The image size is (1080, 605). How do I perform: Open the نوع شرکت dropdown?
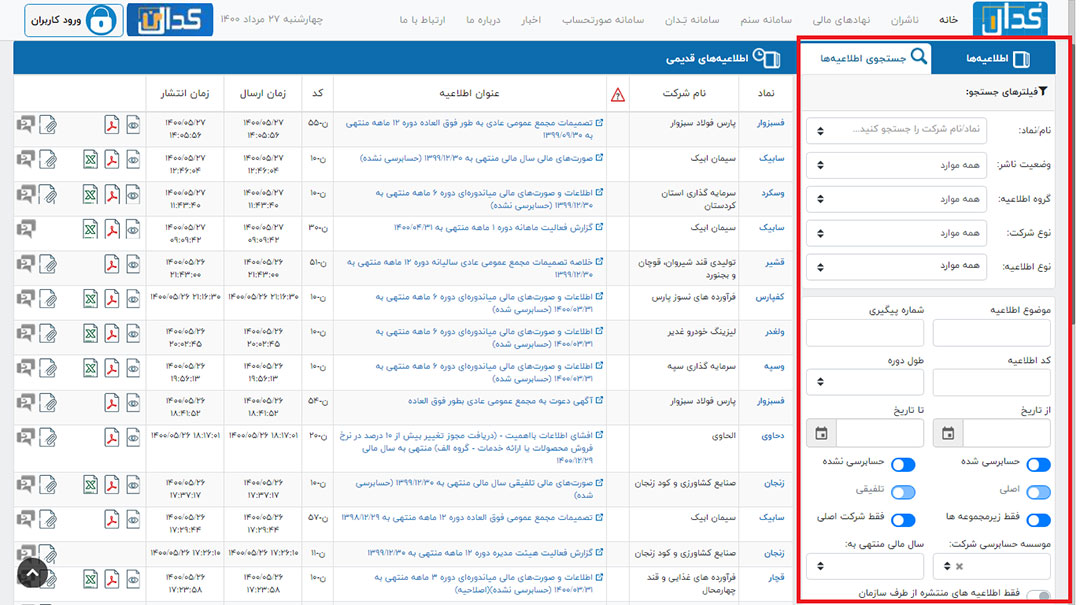tap(896, 233)
